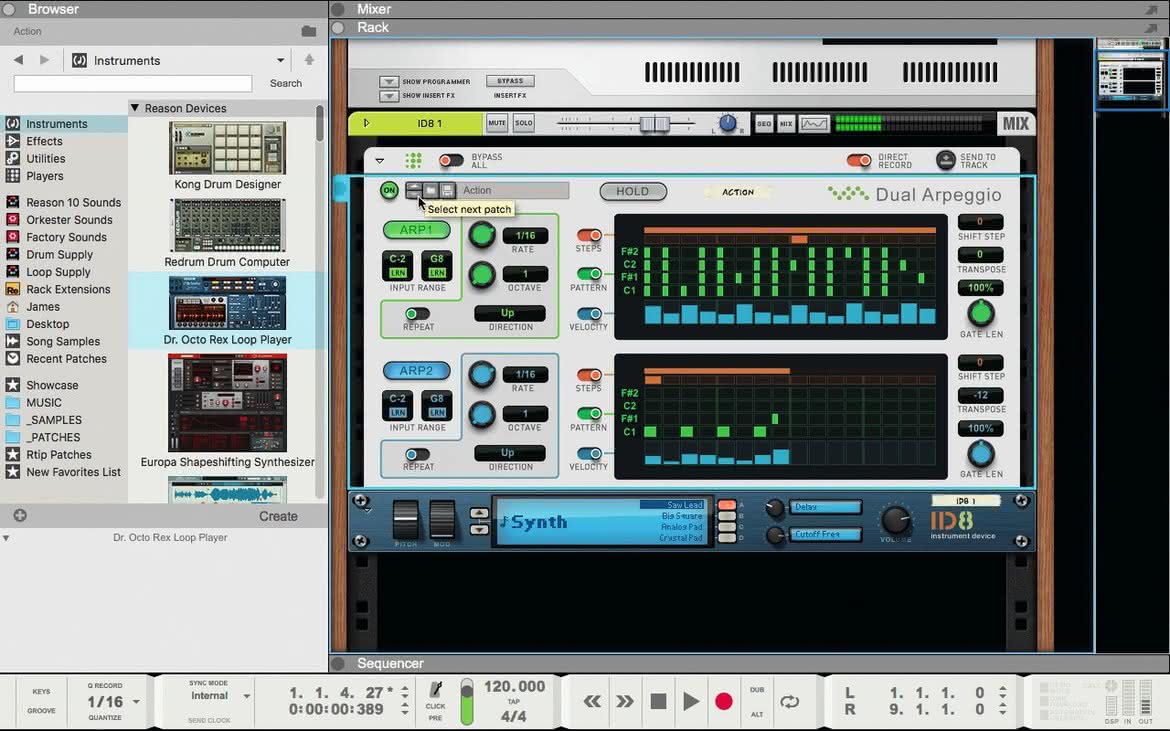Mute the ID8 1 channel

click(496, 123)
